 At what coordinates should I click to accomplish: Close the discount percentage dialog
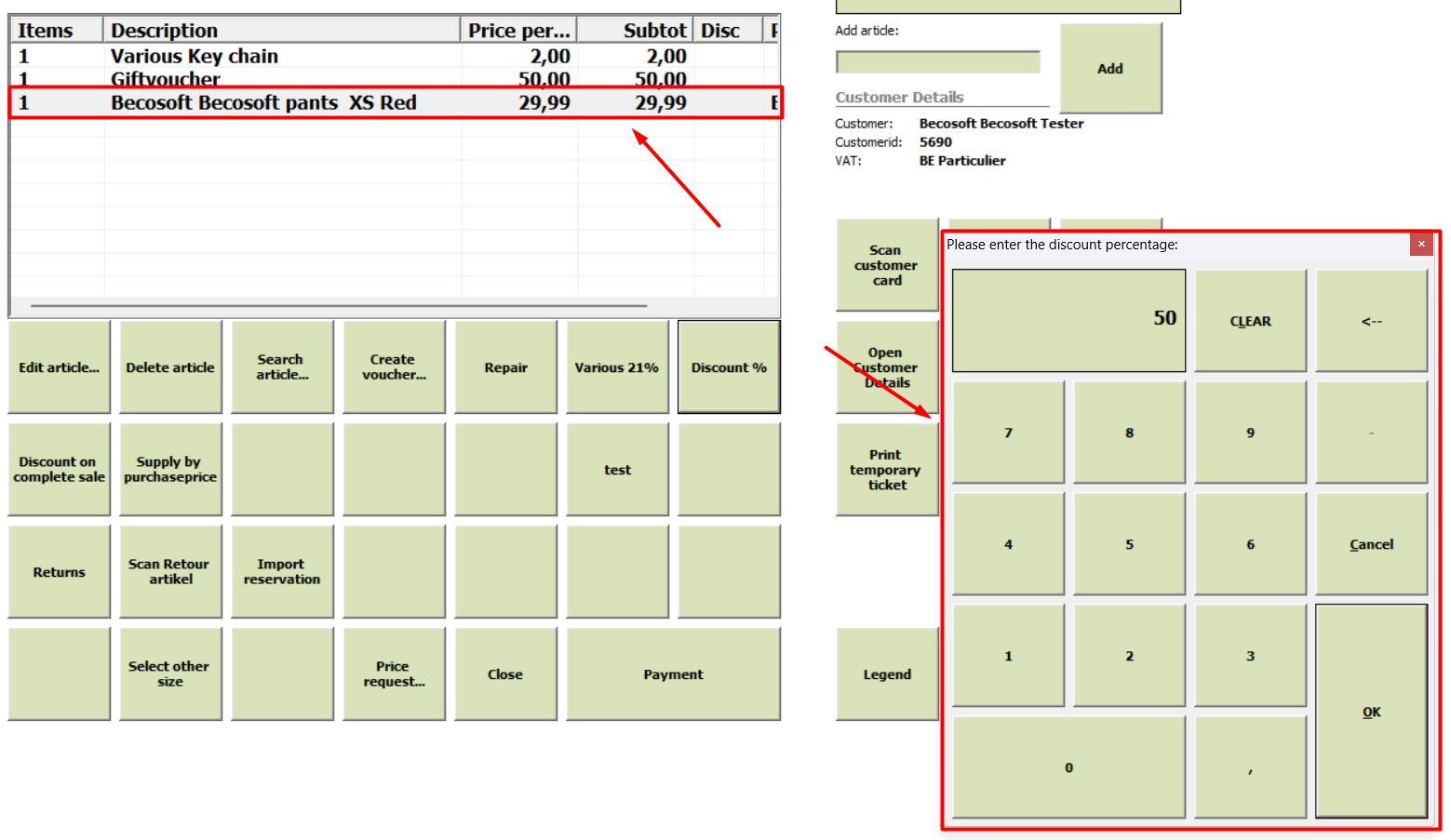click(1421, 244)
